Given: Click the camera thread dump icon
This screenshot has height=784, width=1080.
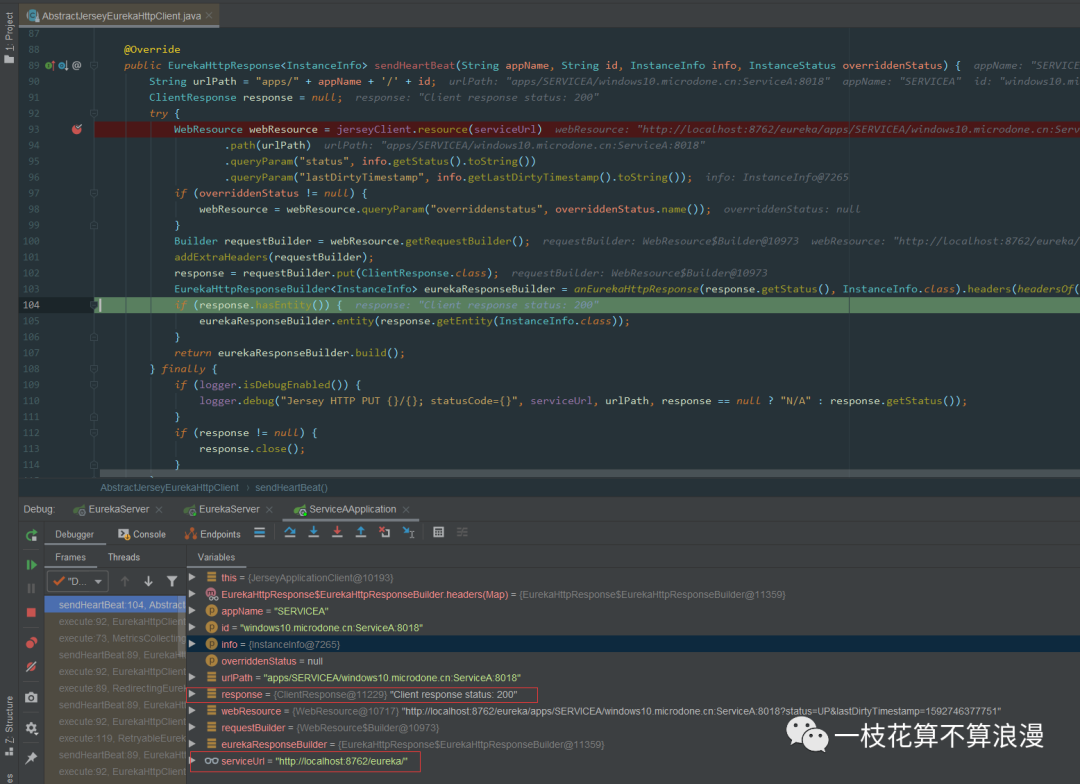Looking at the screenshot, I should click(x=31, y=697).
